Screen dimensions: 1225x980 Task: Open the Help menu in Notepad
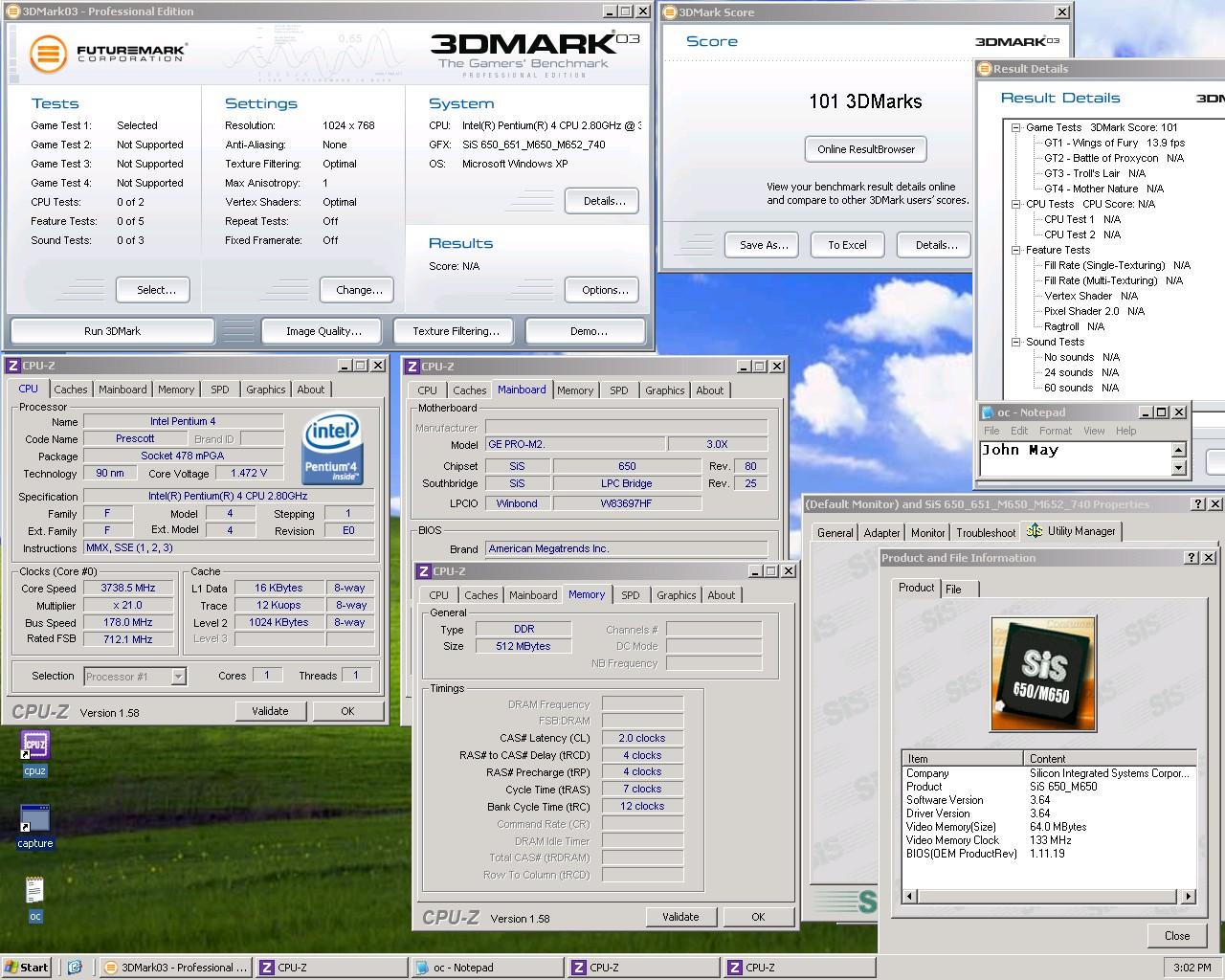(x=1125, y=431)
